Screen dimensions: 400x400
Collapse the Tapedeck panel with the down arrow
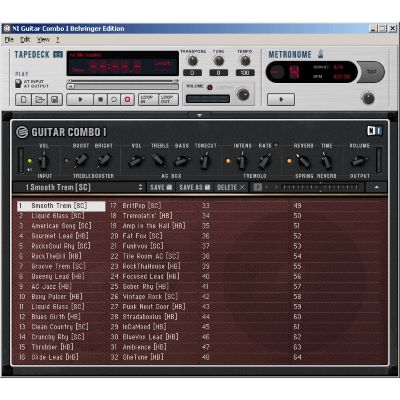pyautogui.click(x=199, y=115)
